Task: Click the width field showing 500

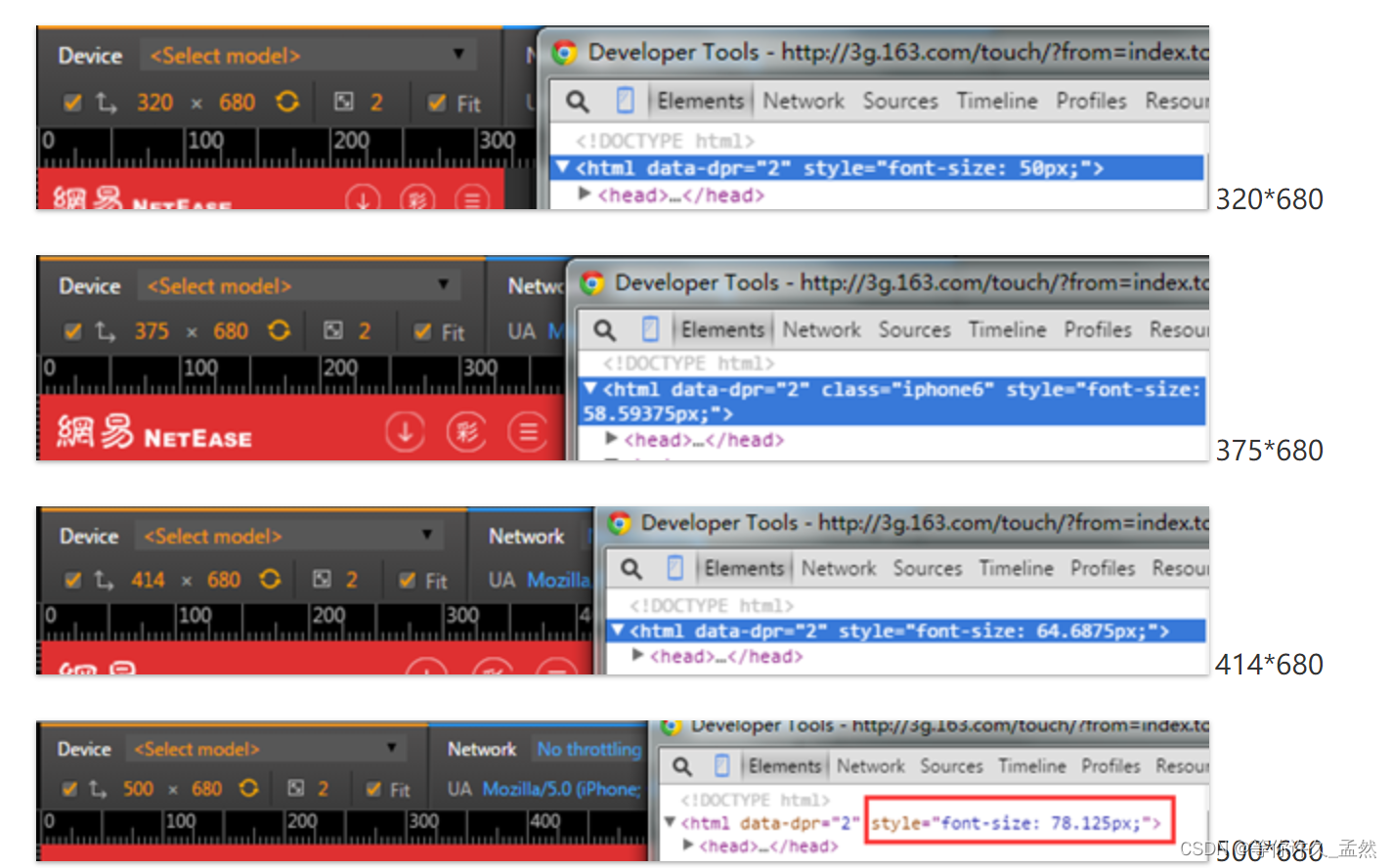Action: pyautogui.click(x=138, y=788)
